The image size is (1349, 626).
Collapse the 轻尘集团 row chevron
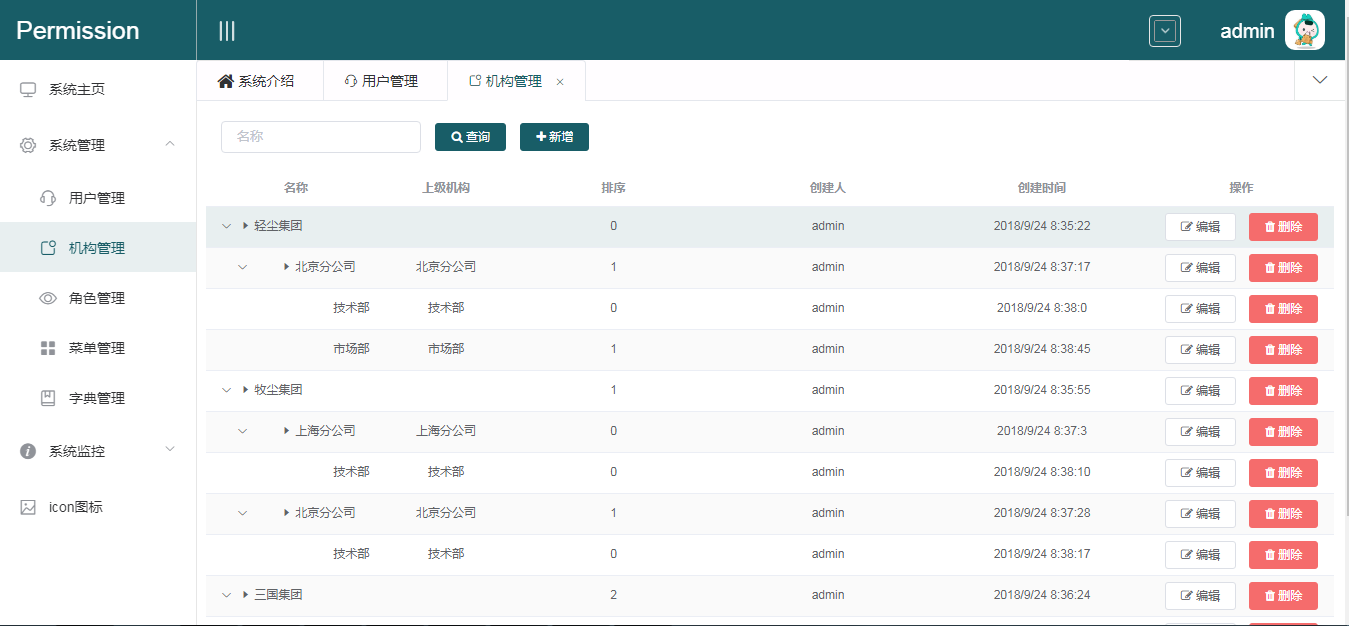[226, 226]
